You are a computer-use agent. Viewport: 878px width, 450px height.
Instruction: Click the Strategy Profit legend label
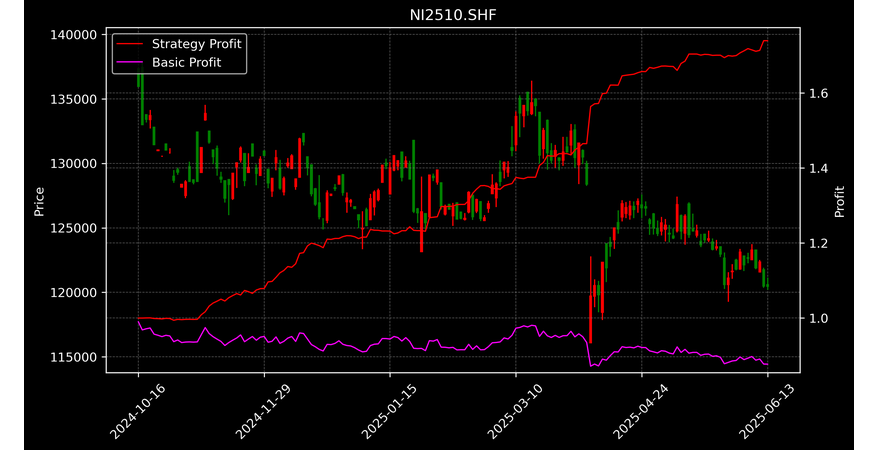(x=197, y=44)
